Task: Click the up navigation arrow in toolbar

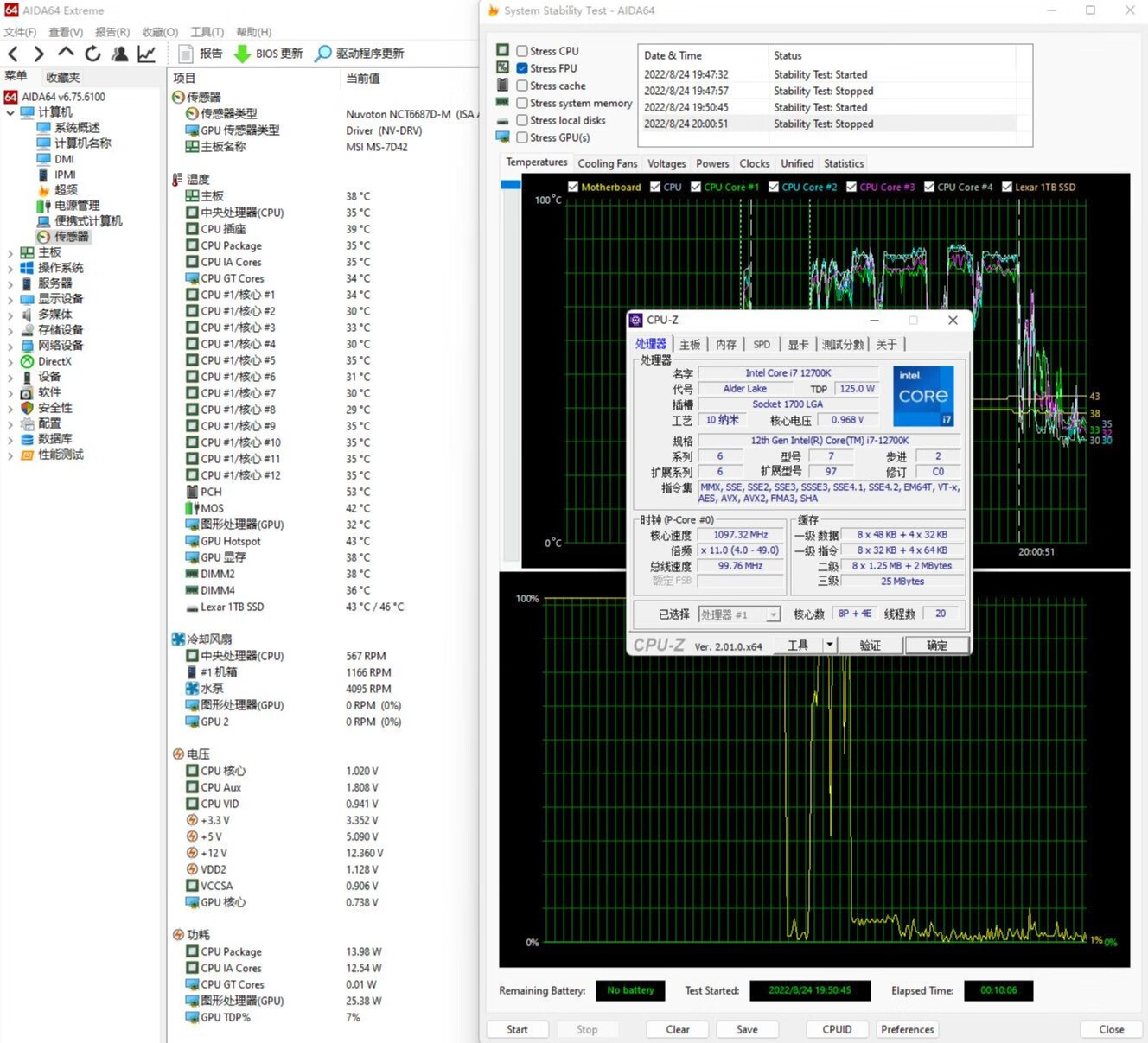Action: pyautogui.click(x=66, y=54)
